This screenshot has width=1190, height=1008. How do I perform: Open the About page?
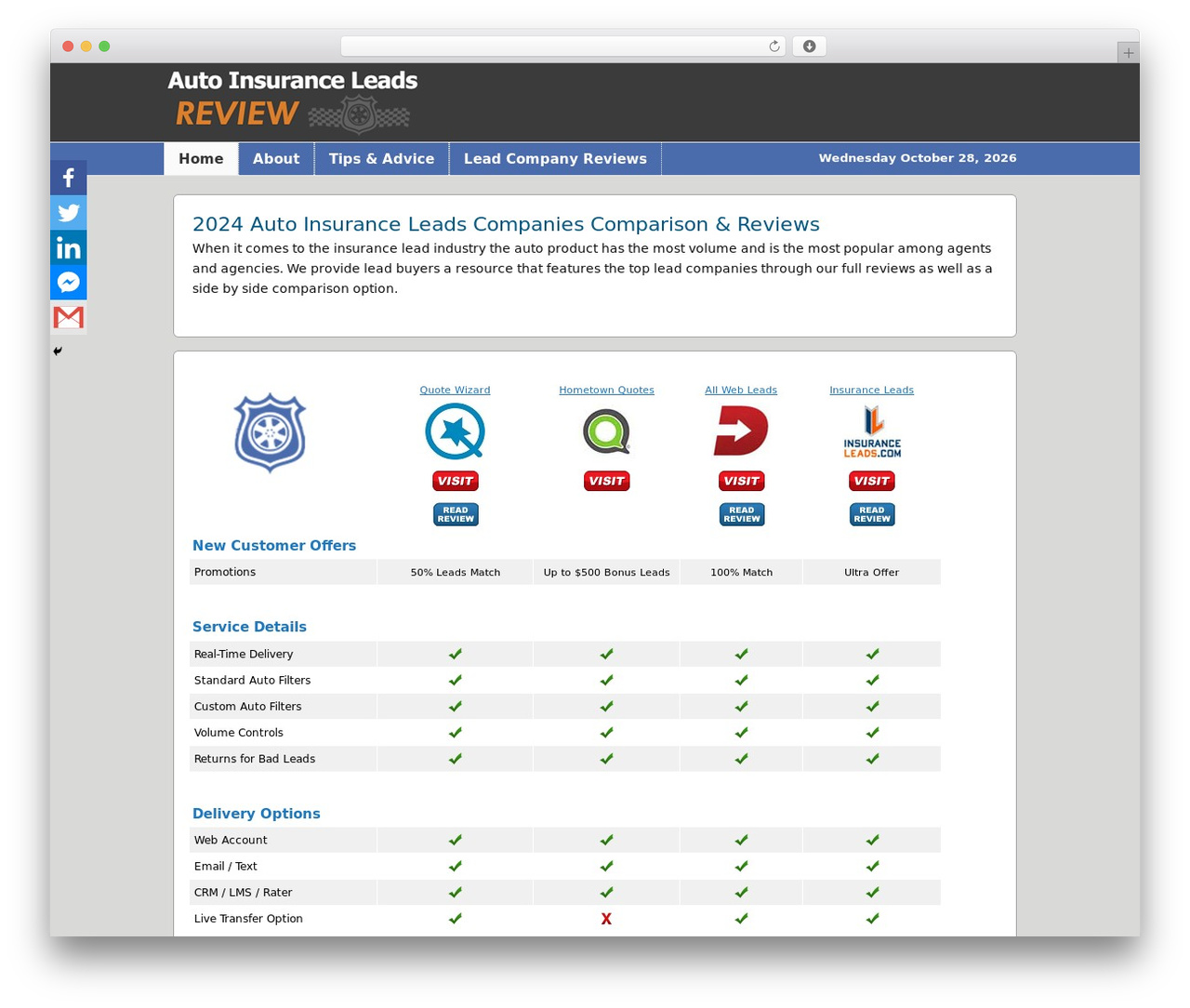pyautogui.click(x=276, y=159)
